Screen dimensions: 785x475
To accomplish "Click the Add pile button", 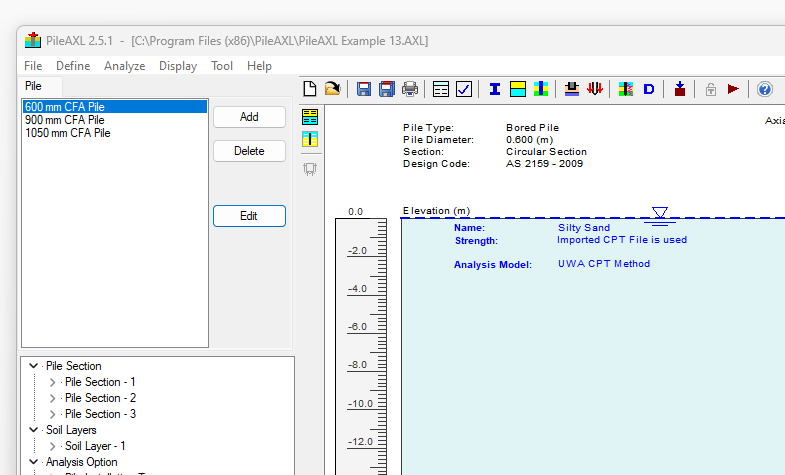I will [249, 117].
